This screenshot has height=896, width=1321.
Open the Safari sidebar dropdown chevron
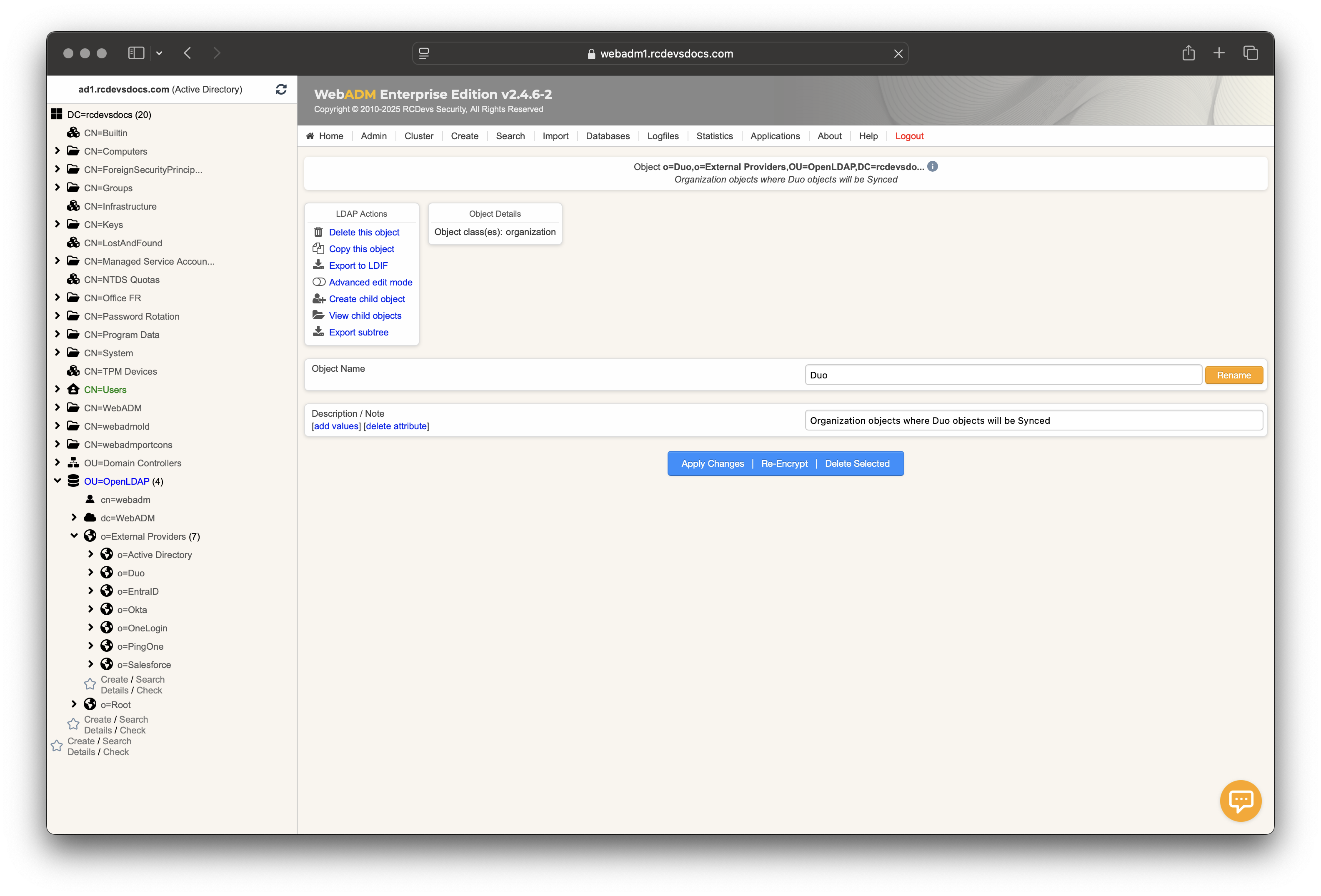[x=159, y=53]
